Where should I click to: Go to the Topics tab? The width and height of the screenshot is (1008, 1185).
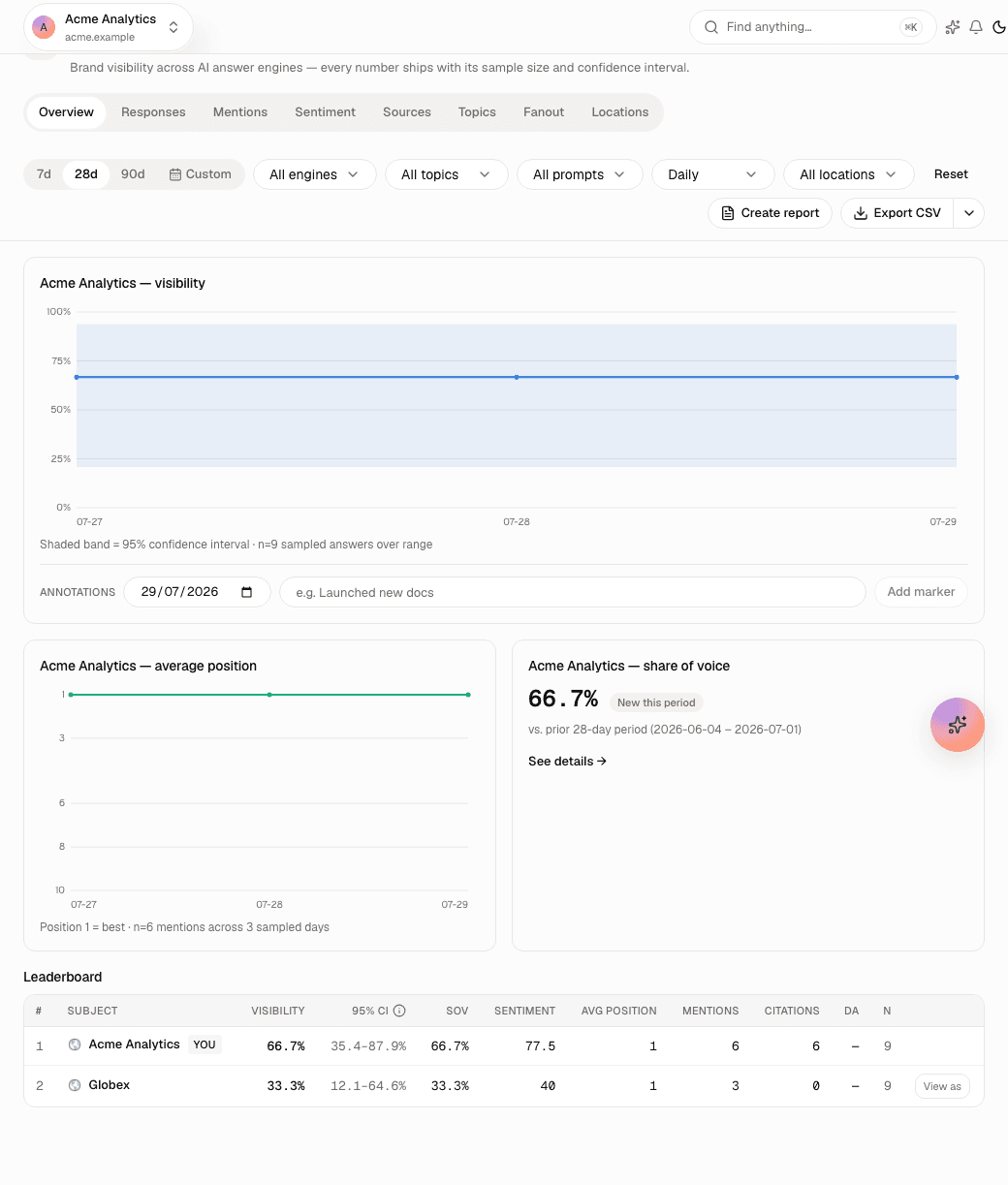click(x=477, y=112)
